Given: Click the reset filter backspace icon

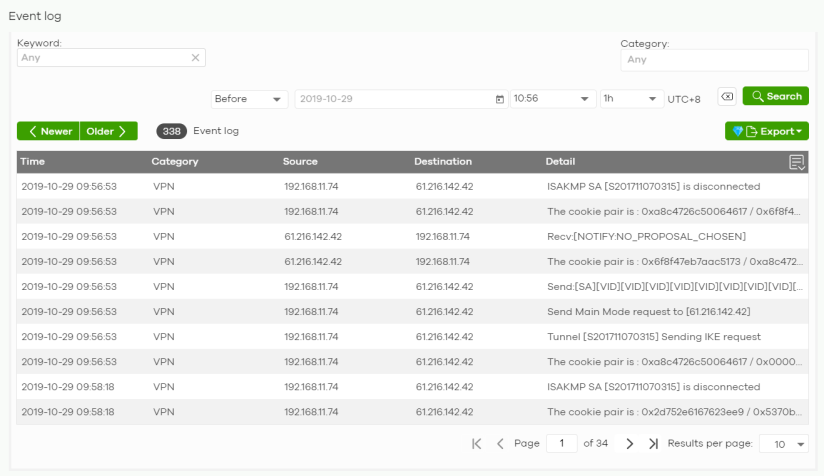Looking at the screenshot, I should pos(727,97).
